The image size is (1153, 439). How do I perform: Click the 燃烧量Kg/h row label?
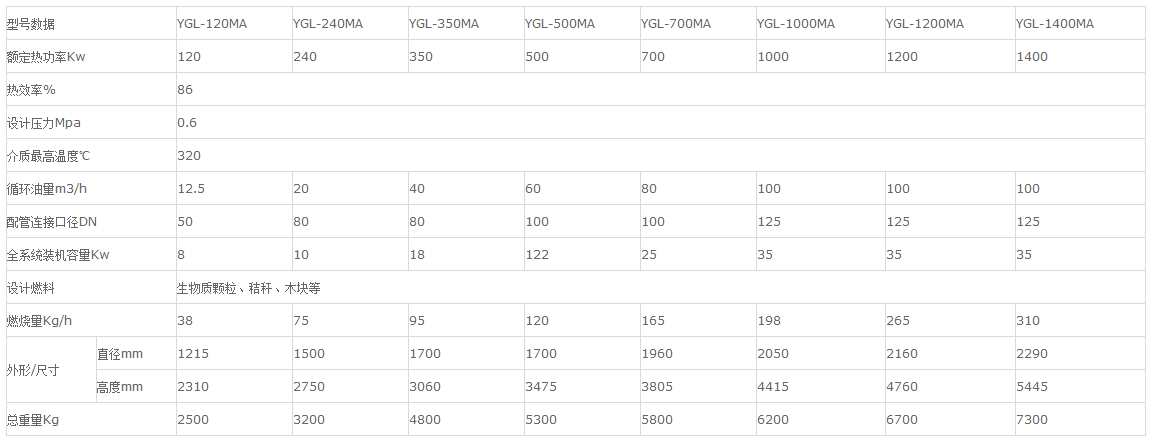click(x=42, y=321)
